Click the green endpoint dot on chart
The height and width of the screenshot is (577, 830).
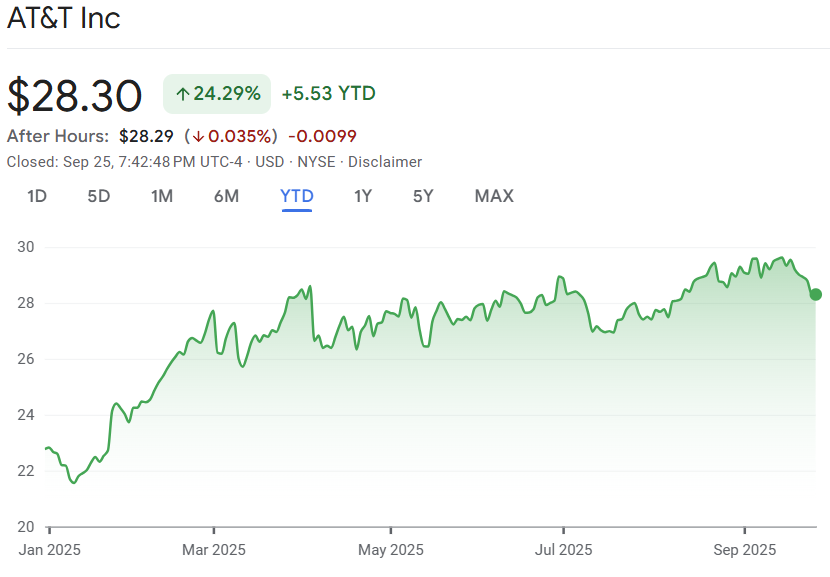816,294
